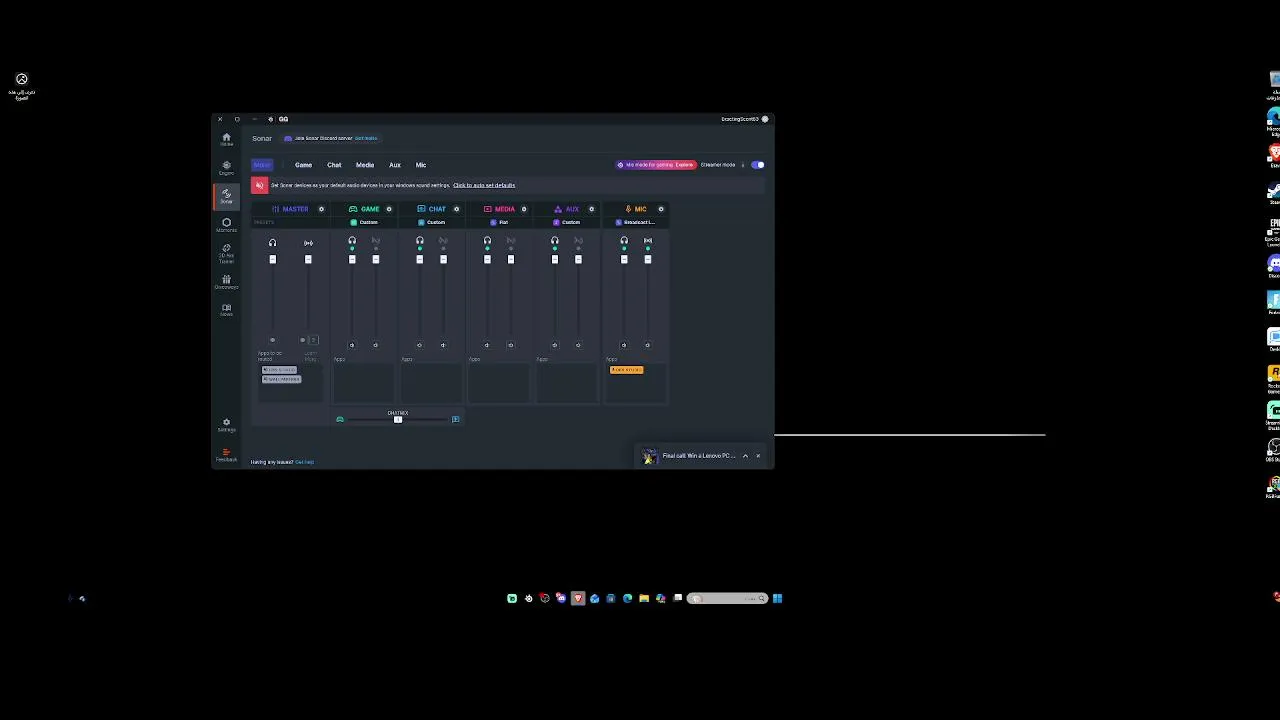Image resolution: width=1280 pixels, height=720 pixels.
Task: Click the Master headphones volume fader
Action: 272,259
